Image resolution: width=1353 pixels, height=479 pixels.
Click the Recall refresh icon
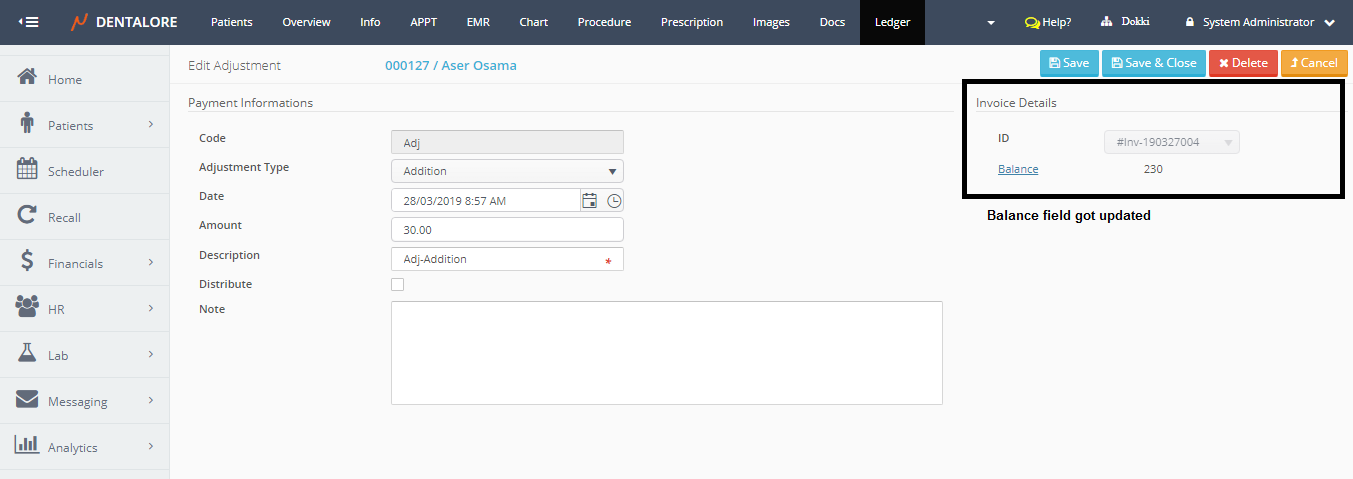coord(28,216)
